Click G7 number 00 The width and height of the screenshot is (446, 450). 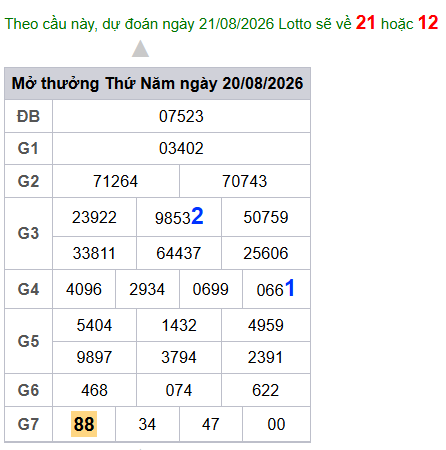276,424
